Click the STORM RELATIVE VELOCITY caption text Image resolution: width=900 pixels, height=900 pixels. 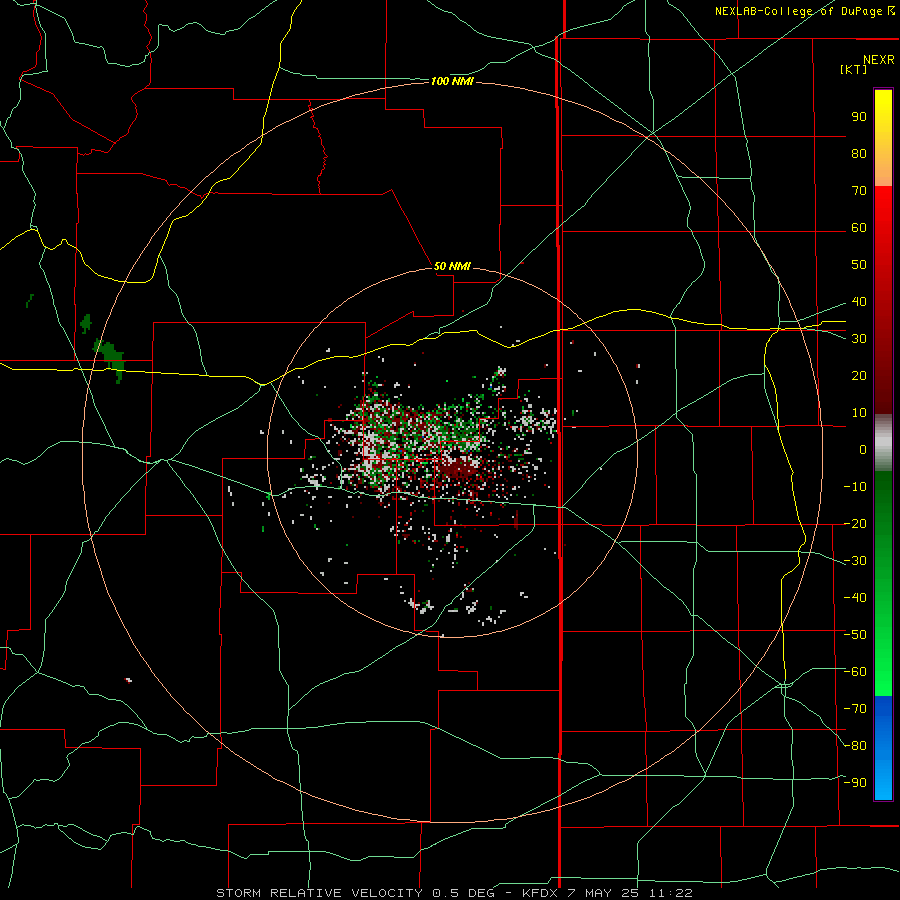click(x=319, y=893)
